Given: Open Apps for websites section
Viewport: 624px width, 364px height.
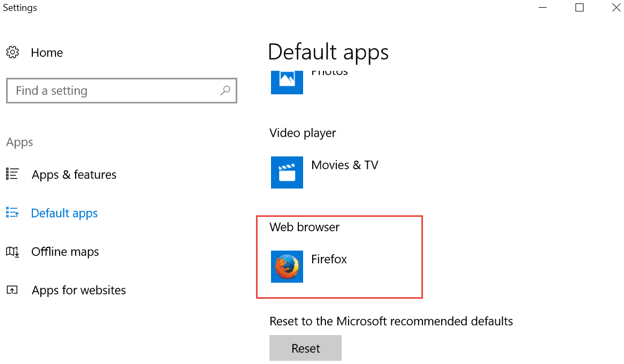Looking at the screenshot, I should click(79, 290).
